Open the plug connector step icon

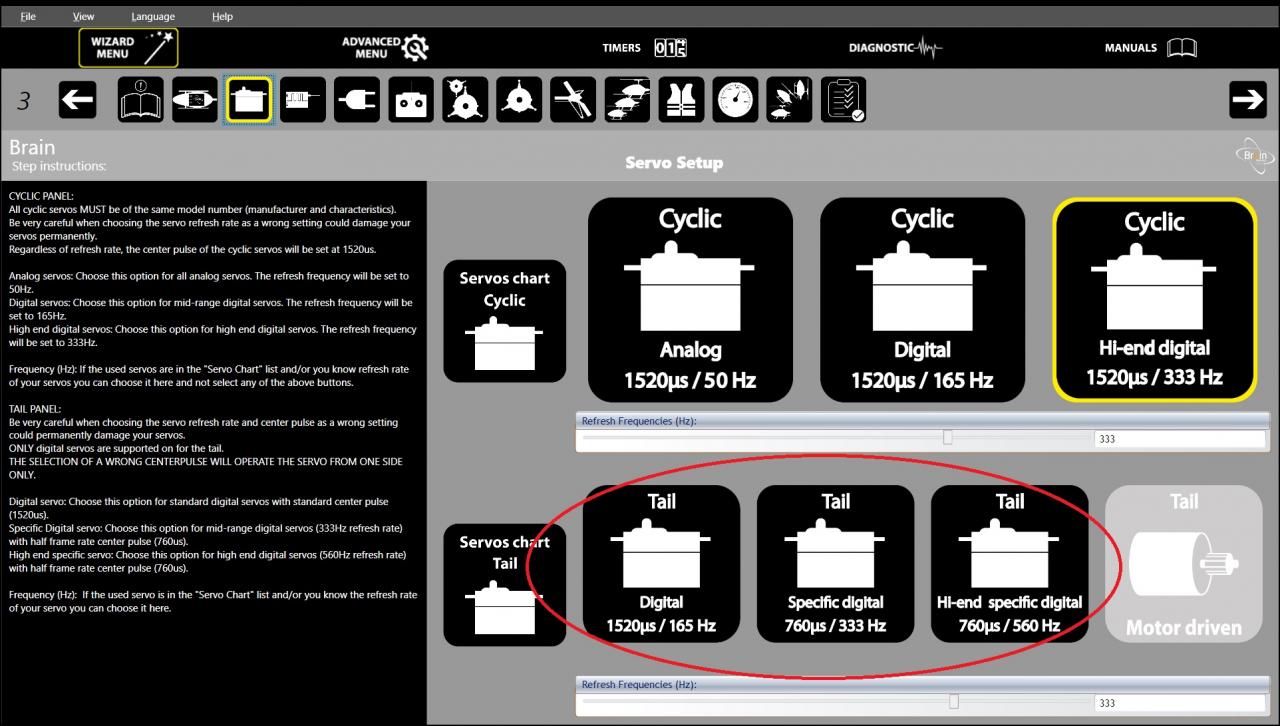coord(357,100)
